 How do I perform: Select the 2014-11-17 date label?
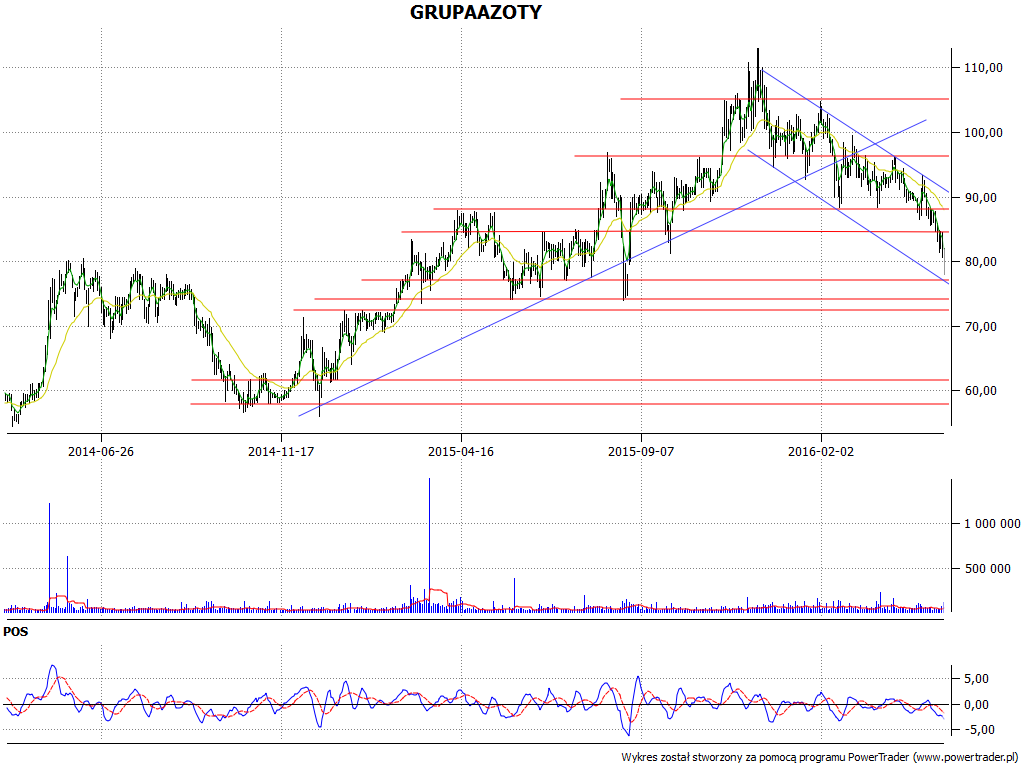pyautogui.click(x=281, y=451)
